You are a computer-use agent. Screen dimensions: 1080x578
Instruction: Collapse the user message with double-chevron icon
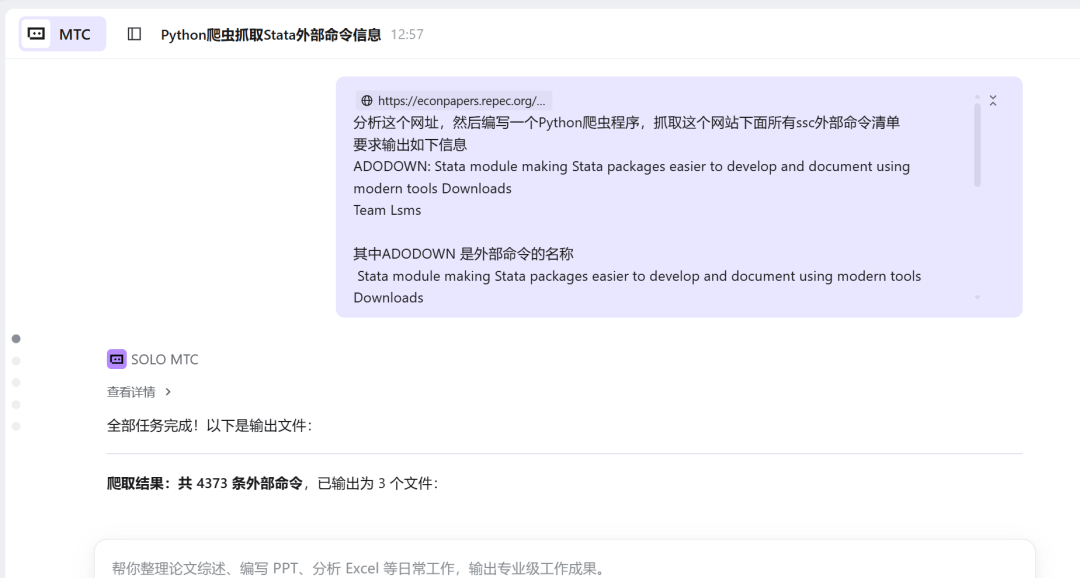click(993, 101)
